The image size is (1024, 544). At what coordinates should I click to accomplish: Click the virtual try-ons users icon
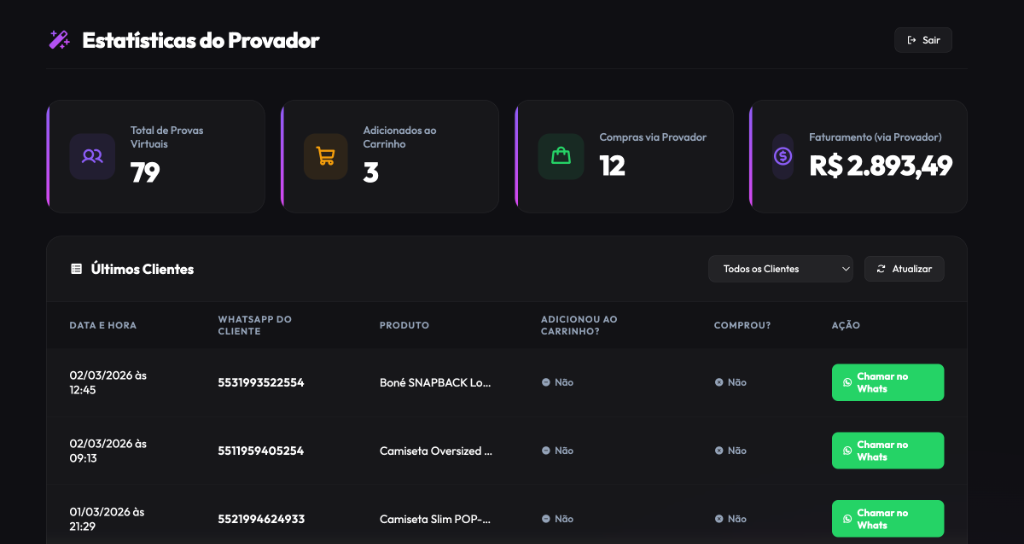92,156
